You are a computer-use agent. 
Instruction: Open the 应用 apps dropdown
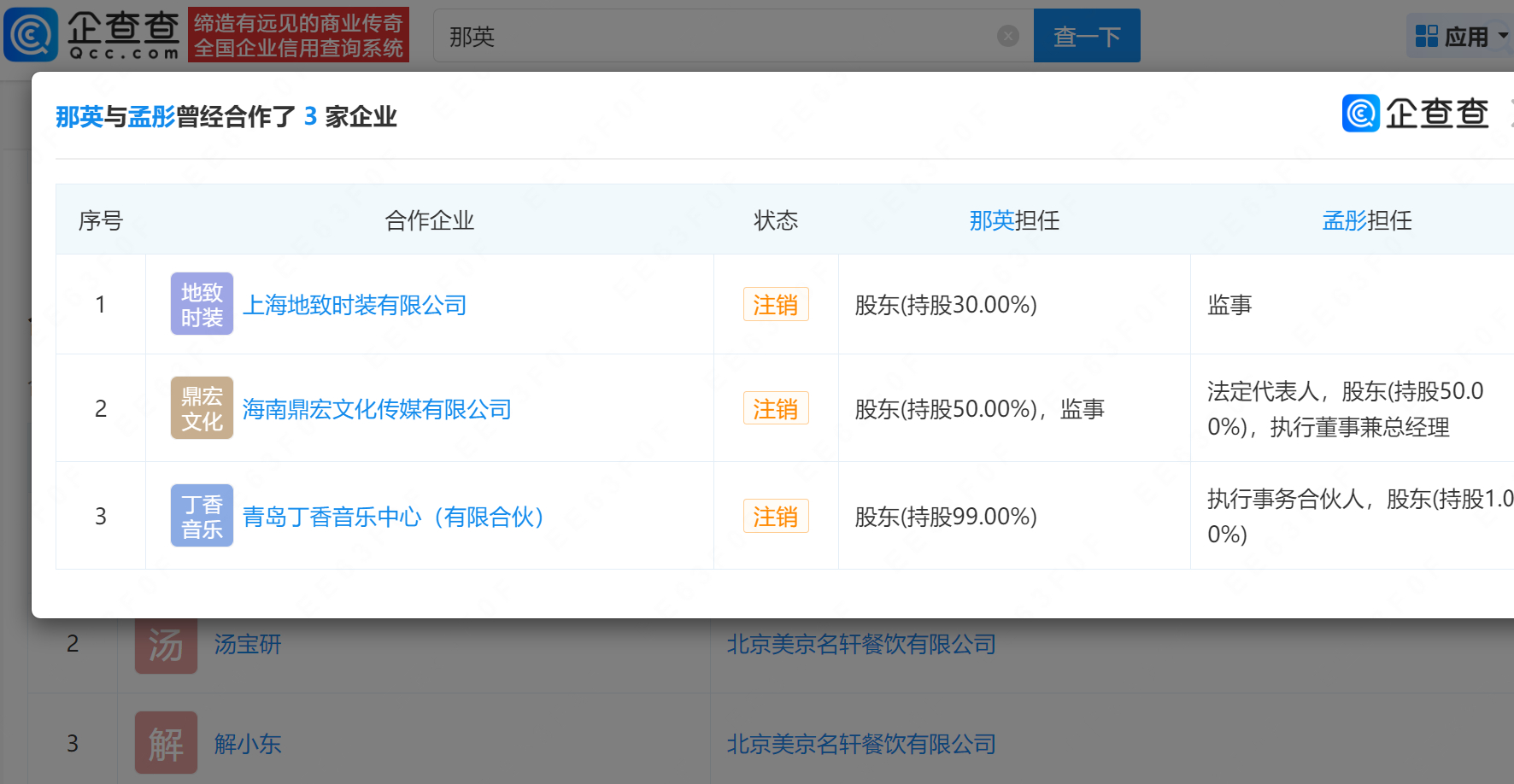pyautogui.click(x=1460, y=36)
